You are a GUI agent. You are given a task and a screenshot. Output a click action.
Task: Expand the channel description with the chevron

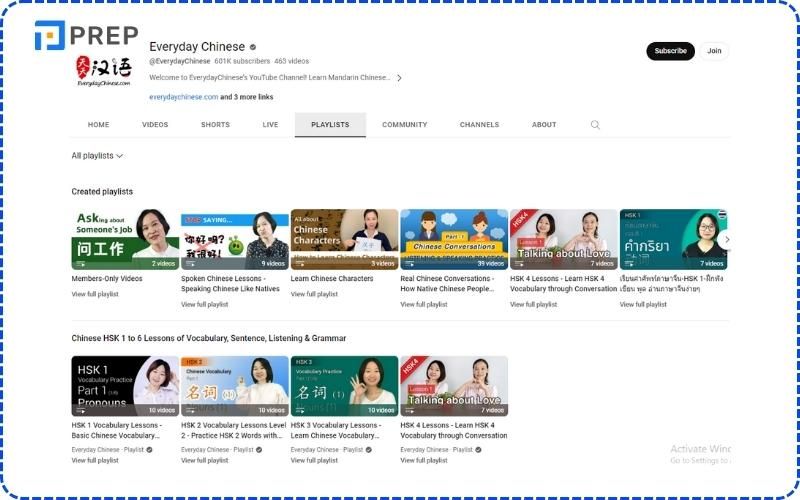click(x=399, y=78)
